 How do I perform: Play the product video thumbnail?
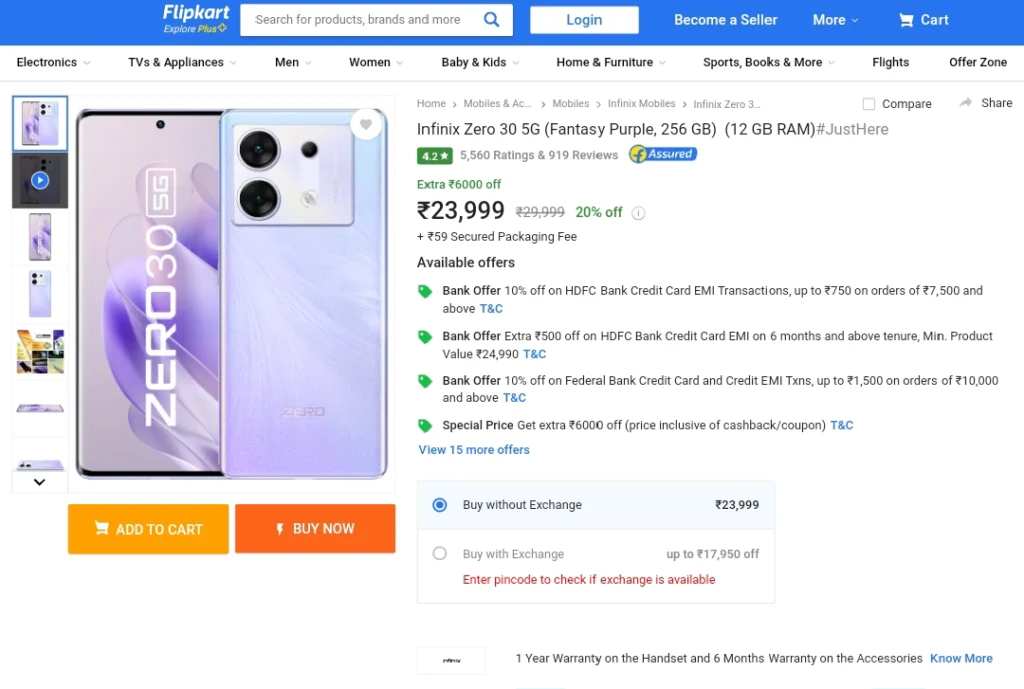point(40,180)
